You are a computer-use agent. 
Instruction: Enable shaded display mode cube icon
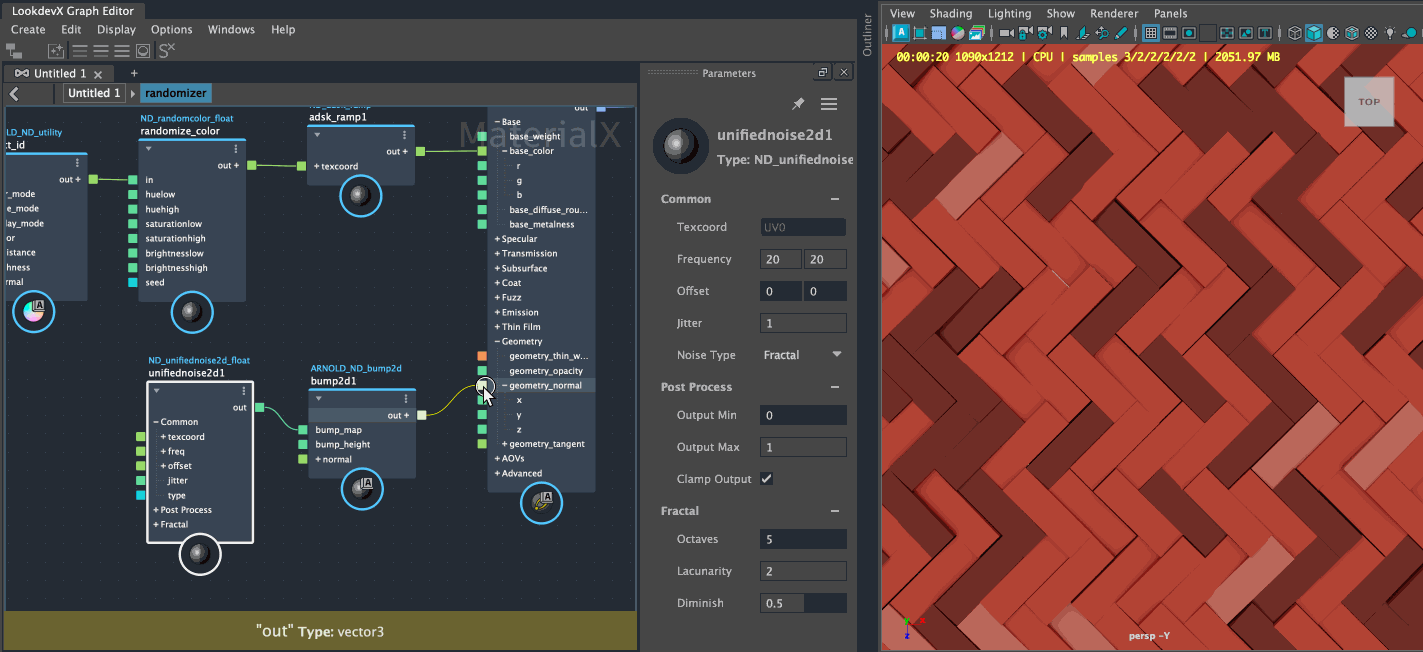tap(1315, 32)
